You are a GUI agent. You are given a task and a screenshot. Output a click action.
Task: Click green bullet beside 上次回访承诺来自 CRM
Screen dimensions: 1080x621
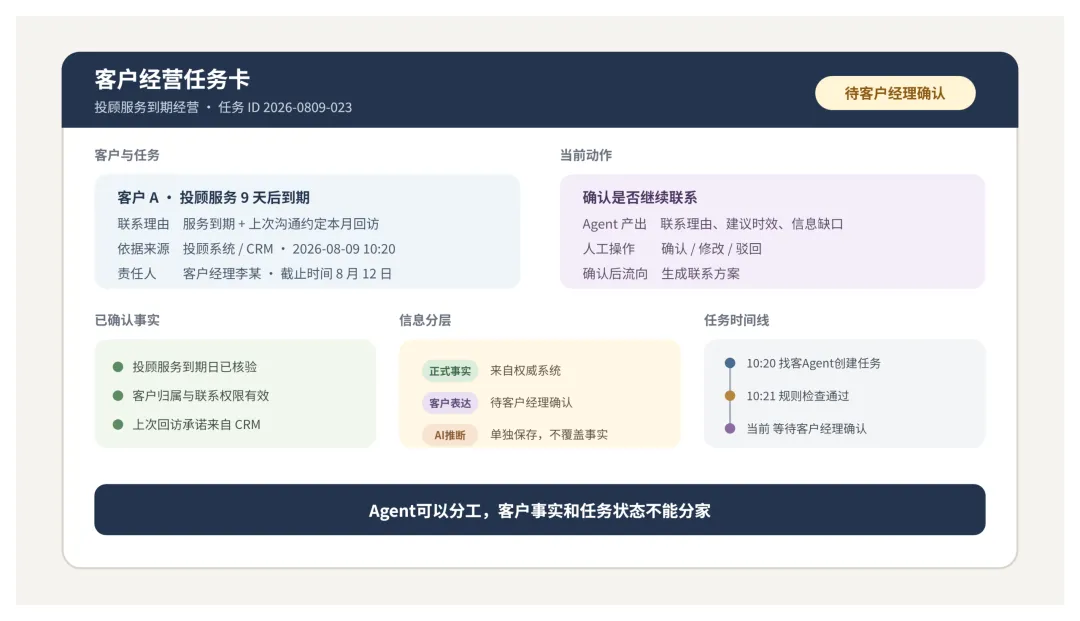click(x=118, y=425)
